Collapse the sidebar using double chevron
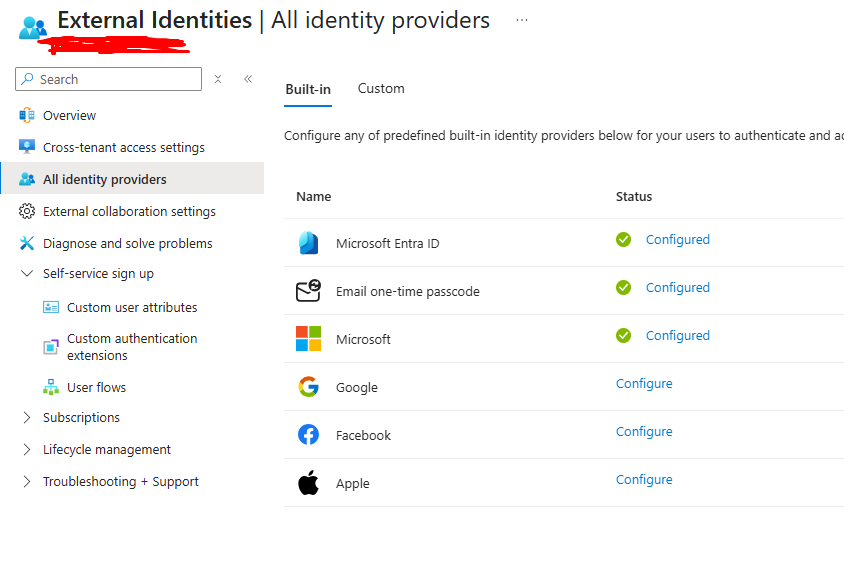Screen dimensions: 844x574 [x=248, y=79]
